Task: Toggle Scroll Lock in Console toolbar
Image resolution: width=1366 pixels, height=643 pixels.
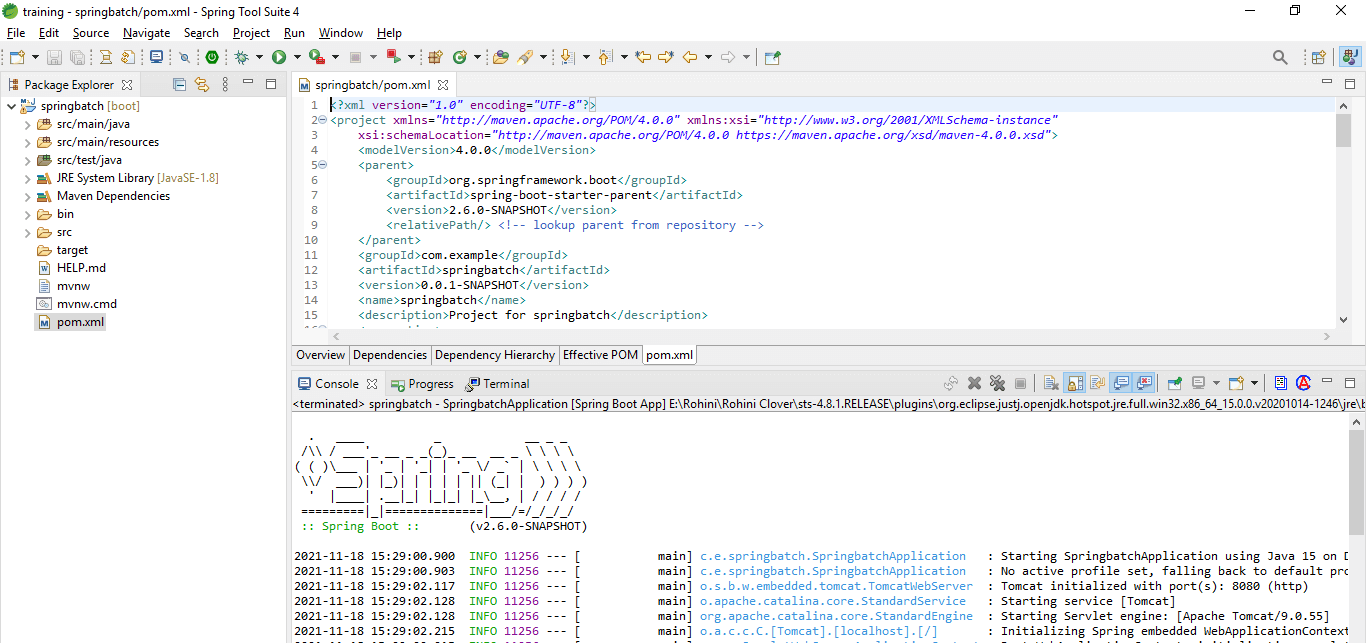Action: (1075, 383)
